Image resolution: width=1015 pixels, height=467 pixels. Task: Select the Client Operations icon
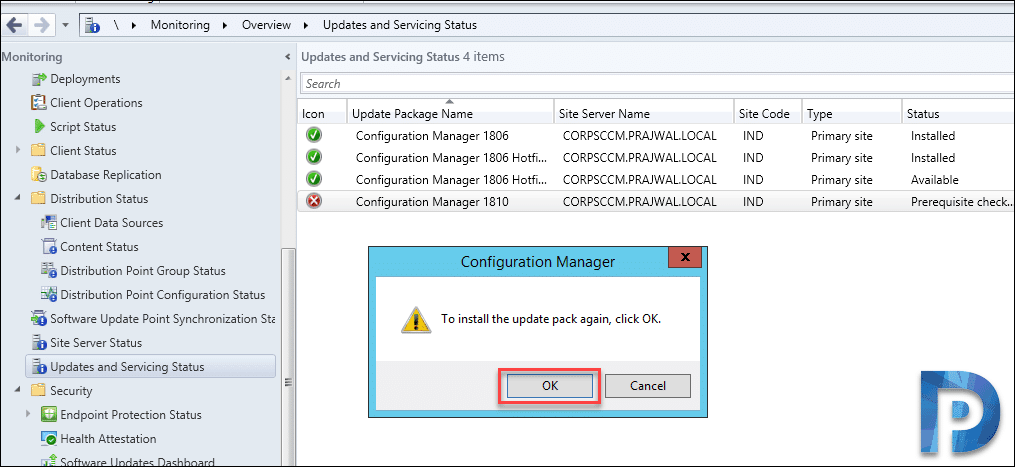tap(40, 103)
